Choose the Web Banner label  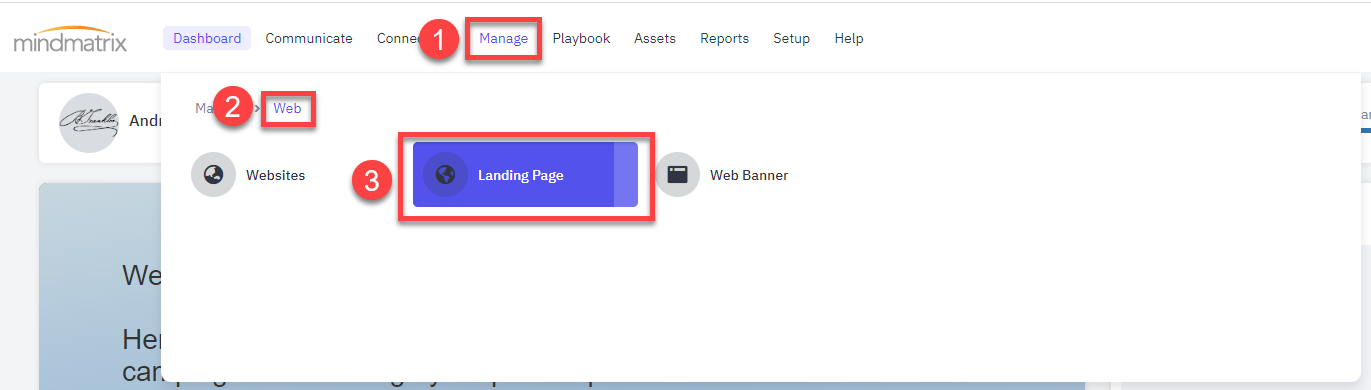pos(749,175)
